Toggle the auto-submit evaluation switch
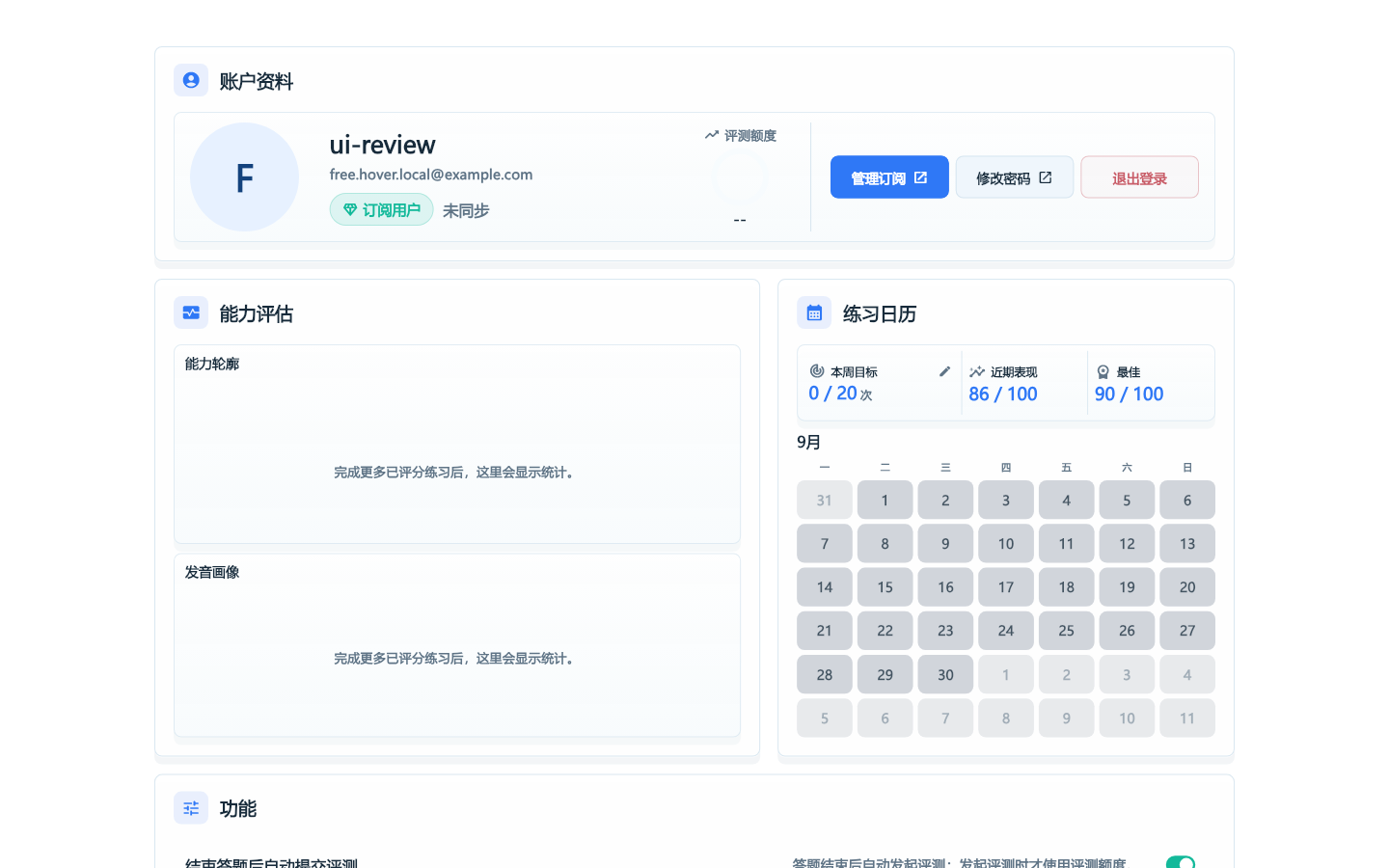Screen dimensions: 1389x868 1181,862
